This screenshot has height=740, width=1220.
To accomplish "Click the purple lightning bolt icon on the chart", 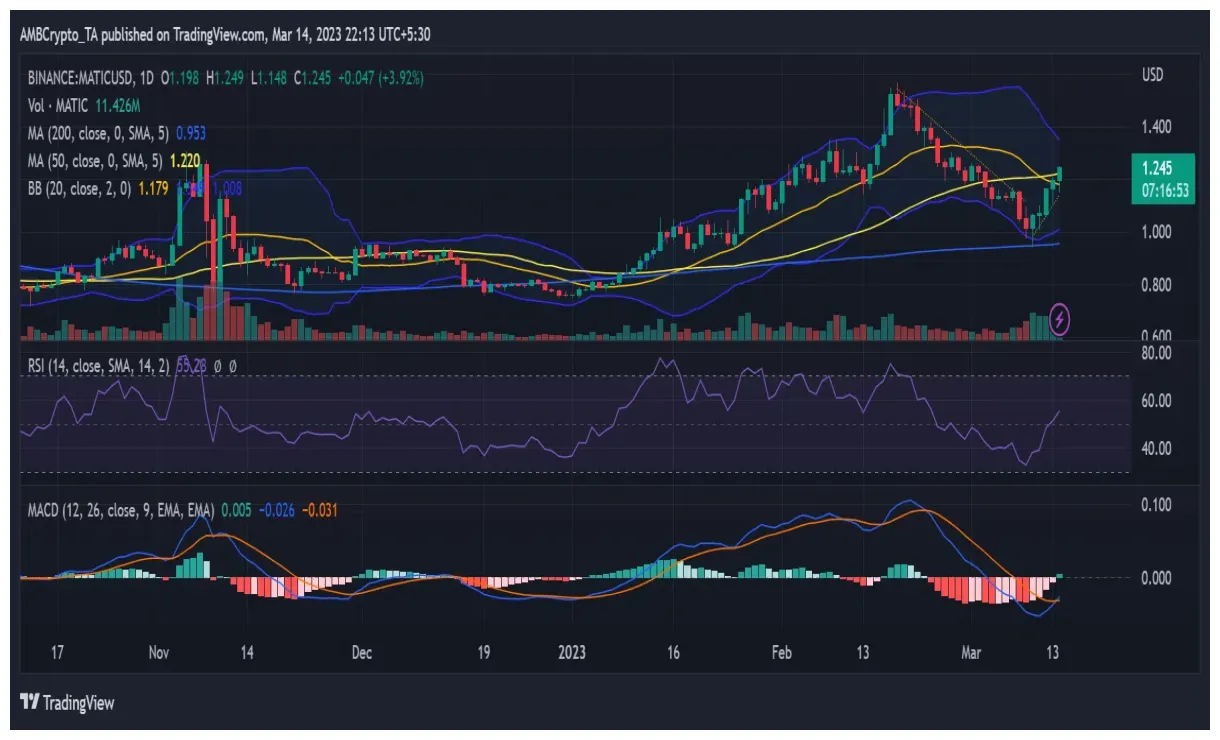I will click(x=1060, y=318).
